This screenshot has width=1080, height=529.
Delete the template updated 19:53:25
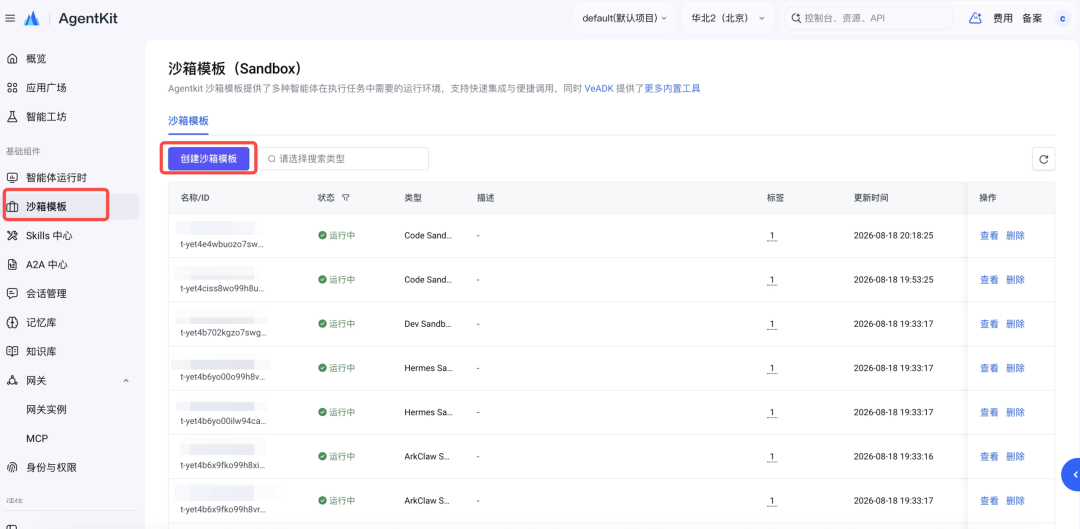pyautogui.click(x=1015, y=280)
